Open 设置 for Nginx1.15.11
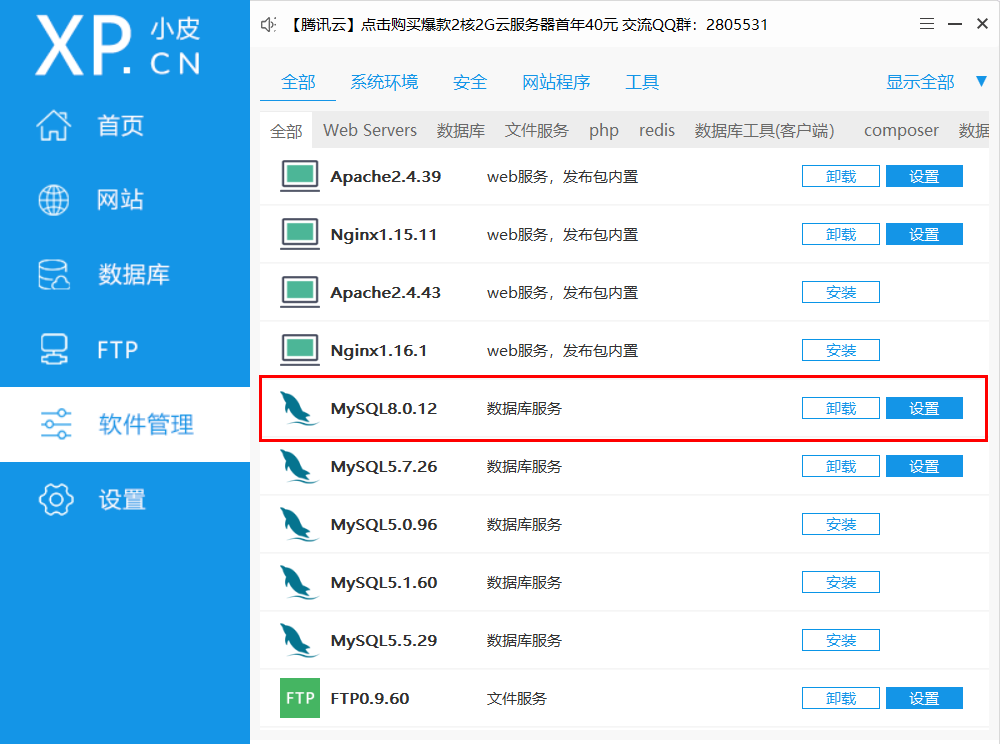The image size is (1000, 744). coord(924,234)
